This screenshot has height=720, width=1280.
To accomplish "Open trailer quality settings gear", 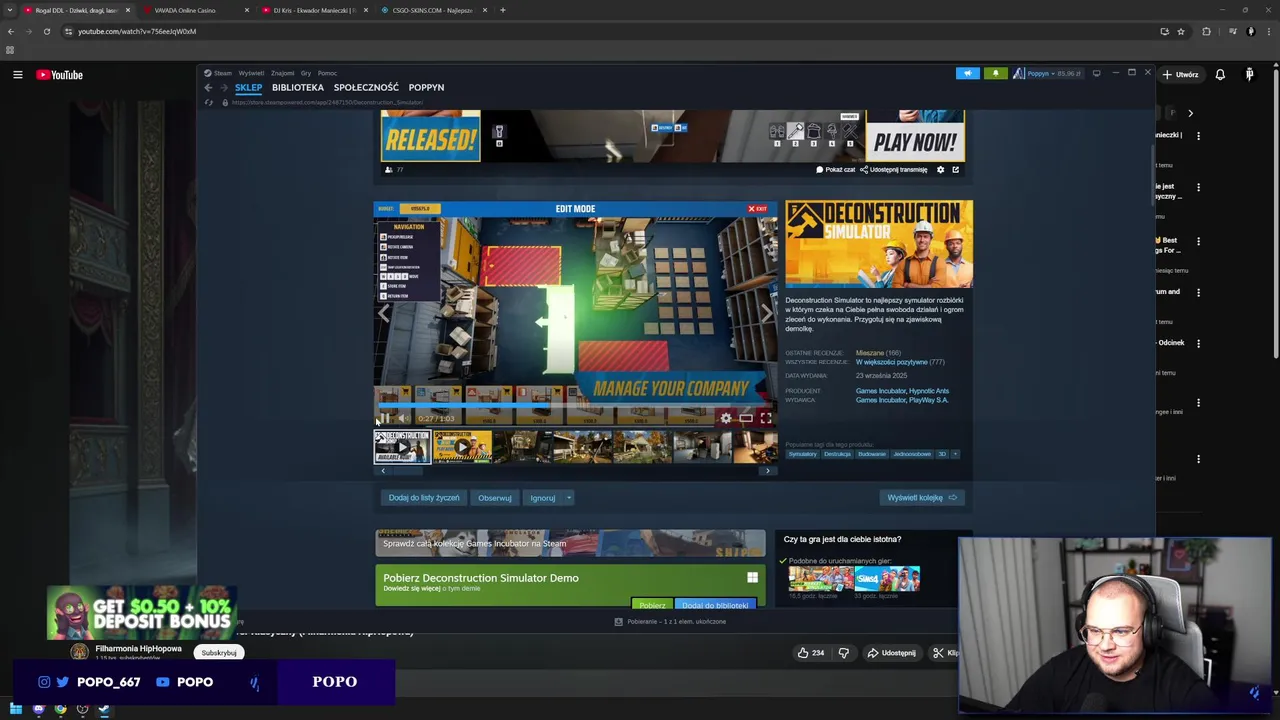I will point(726,418).
